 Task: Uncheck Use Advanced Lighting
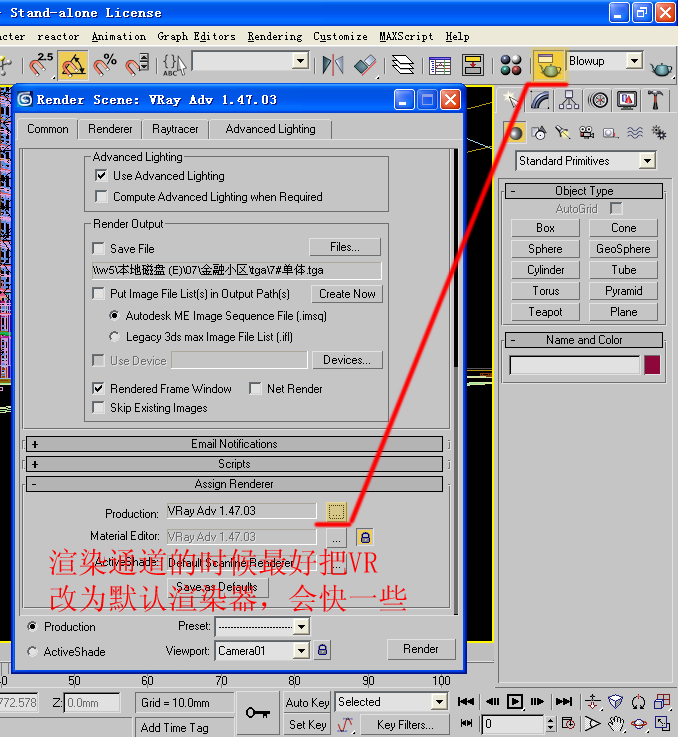pos(101,176)
